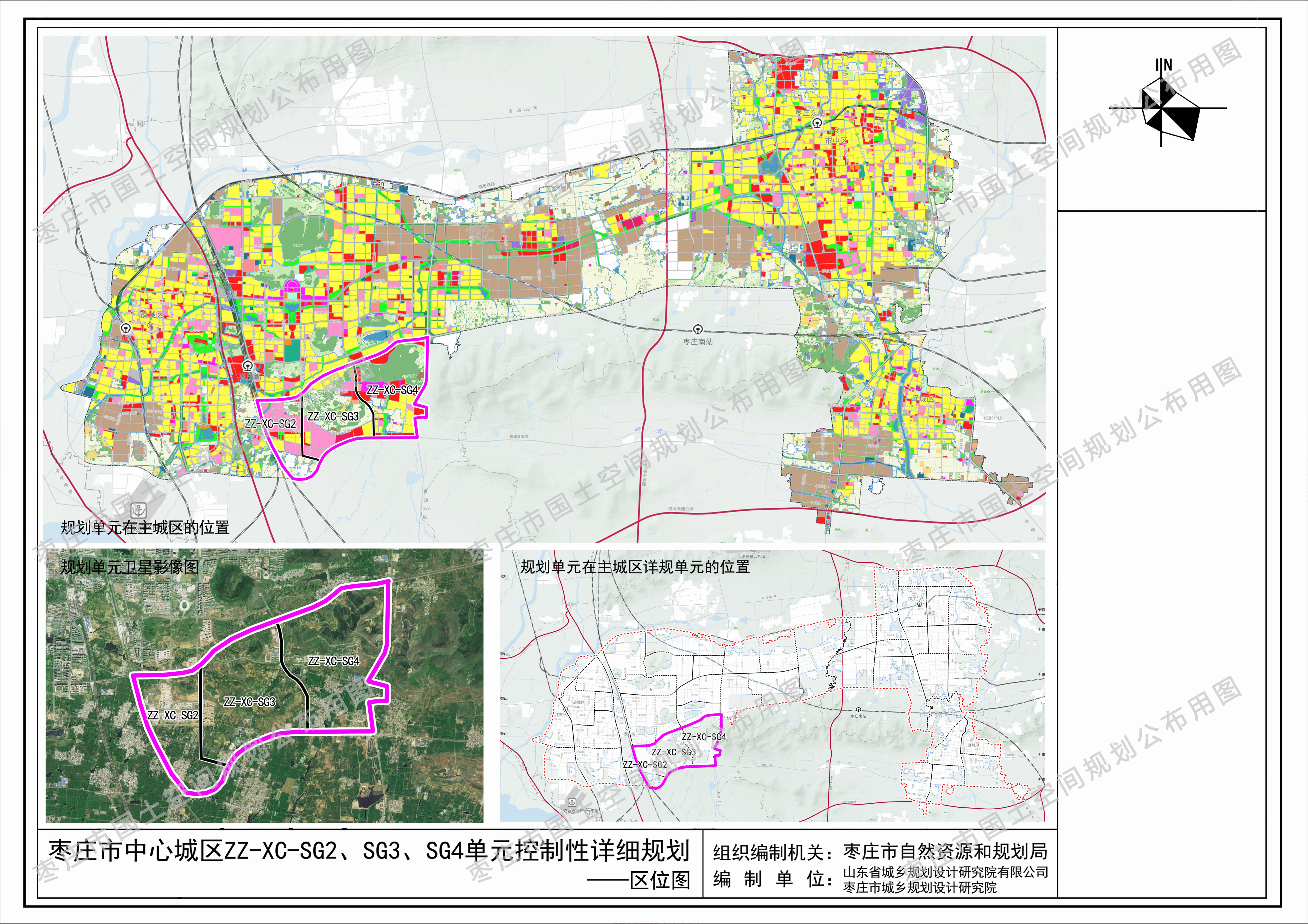This screenshot has height=924, width=1308.
Task: Click the 规划单元卫星影像图 caption
Action: click(x=129, y=567)
